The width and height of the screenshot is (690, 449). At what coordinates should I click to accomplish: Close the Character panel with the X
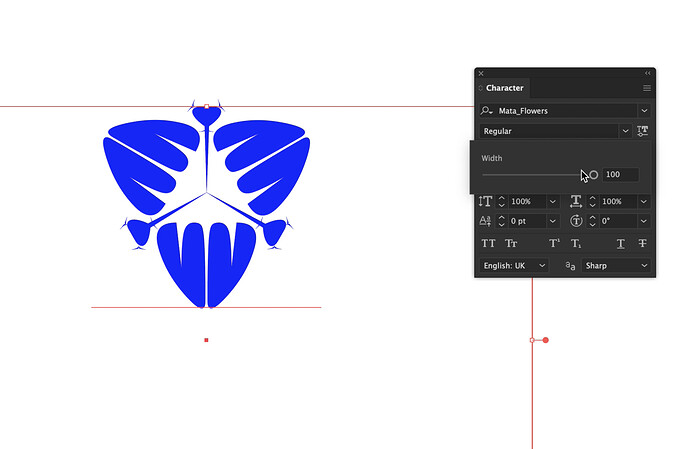(481, 74)
